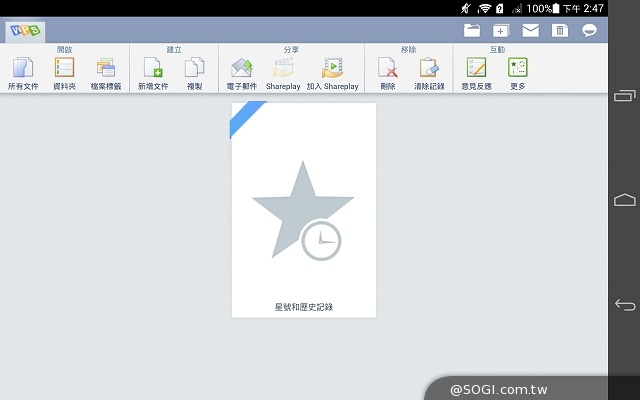Image resolution: width=640 pixels, height=400 pixels.
Task: Tap the Android back button
Action: tap(624, 304)
